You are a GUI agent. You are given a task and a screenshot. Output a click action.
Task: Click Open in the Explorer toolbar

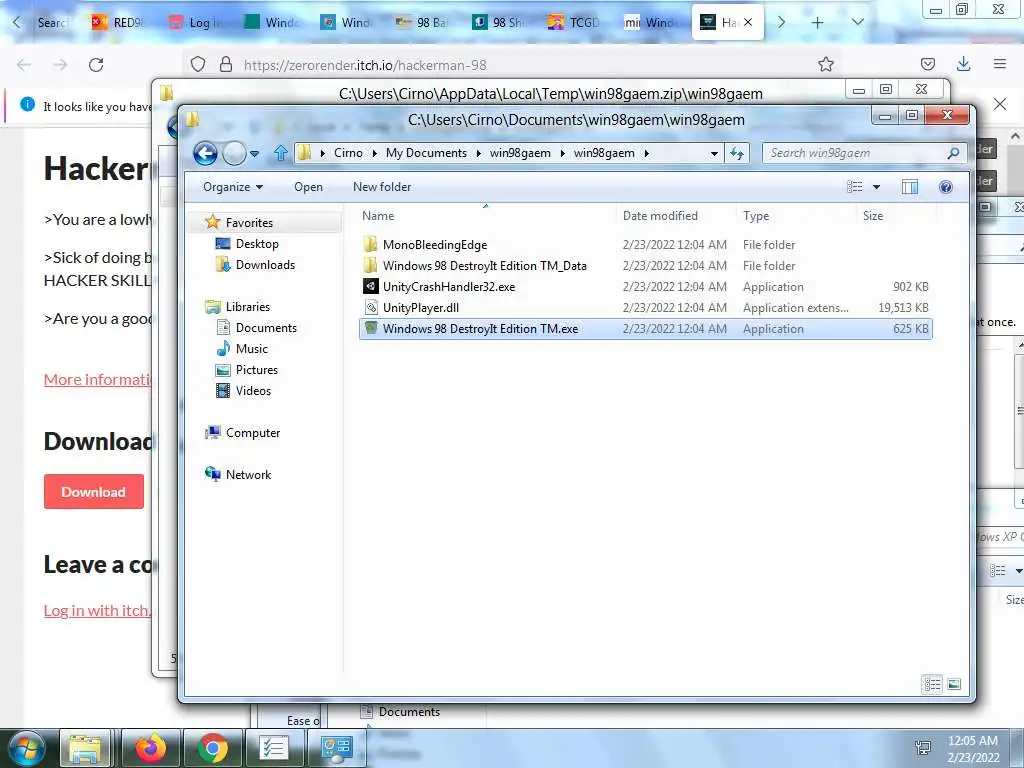point(308,187)
